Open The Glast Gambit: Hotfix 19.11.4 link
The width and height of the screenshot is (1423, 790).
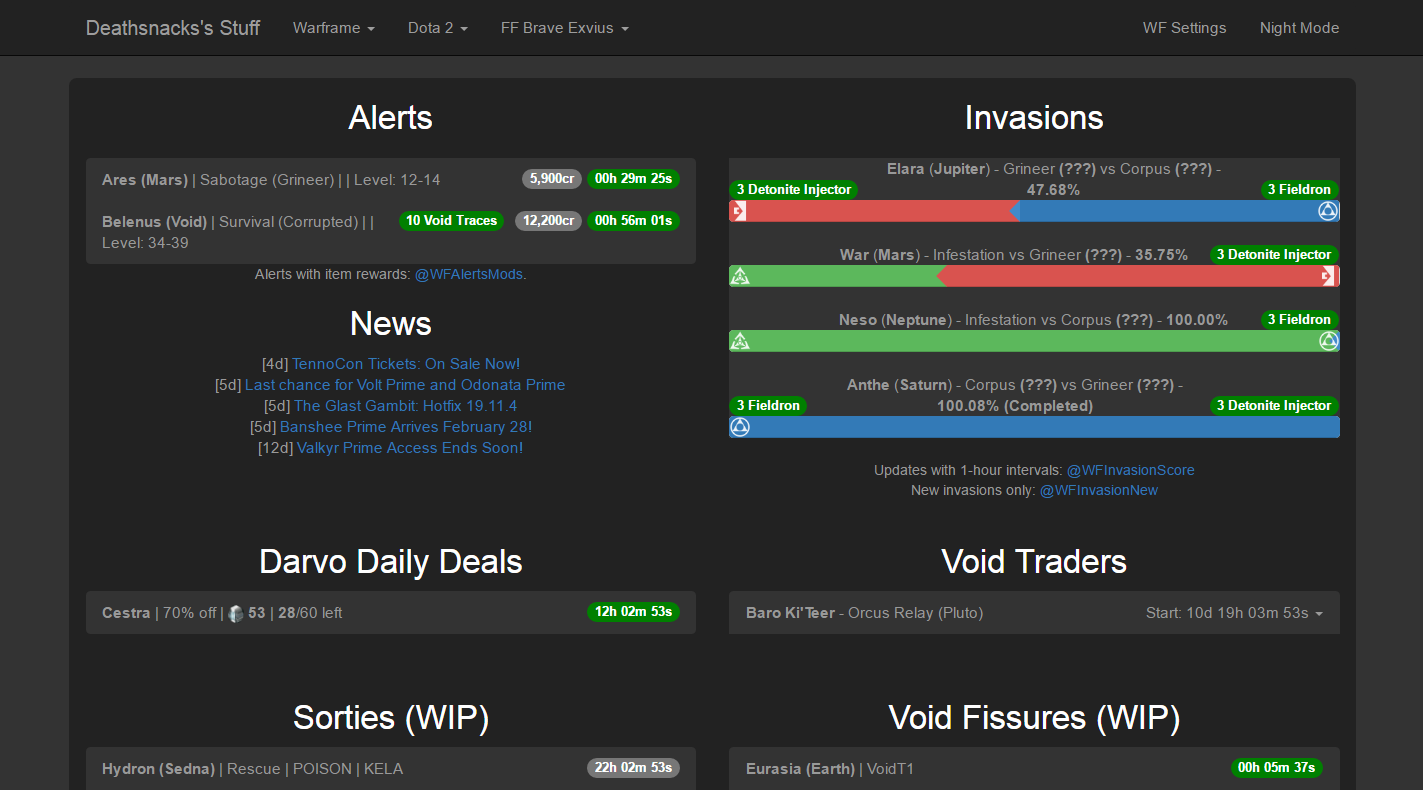tap(406, 406)
